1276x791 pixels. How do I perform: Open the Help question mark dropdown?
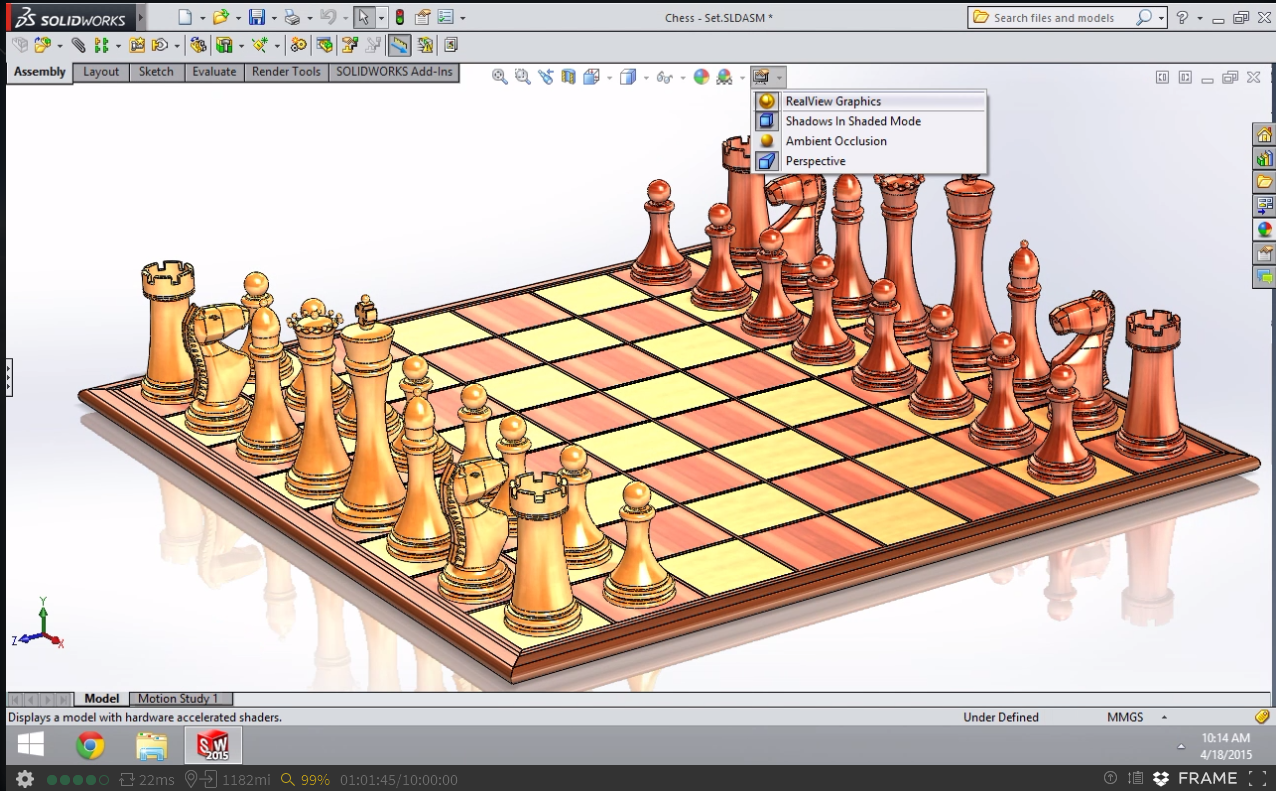[x=1199, y=17]
